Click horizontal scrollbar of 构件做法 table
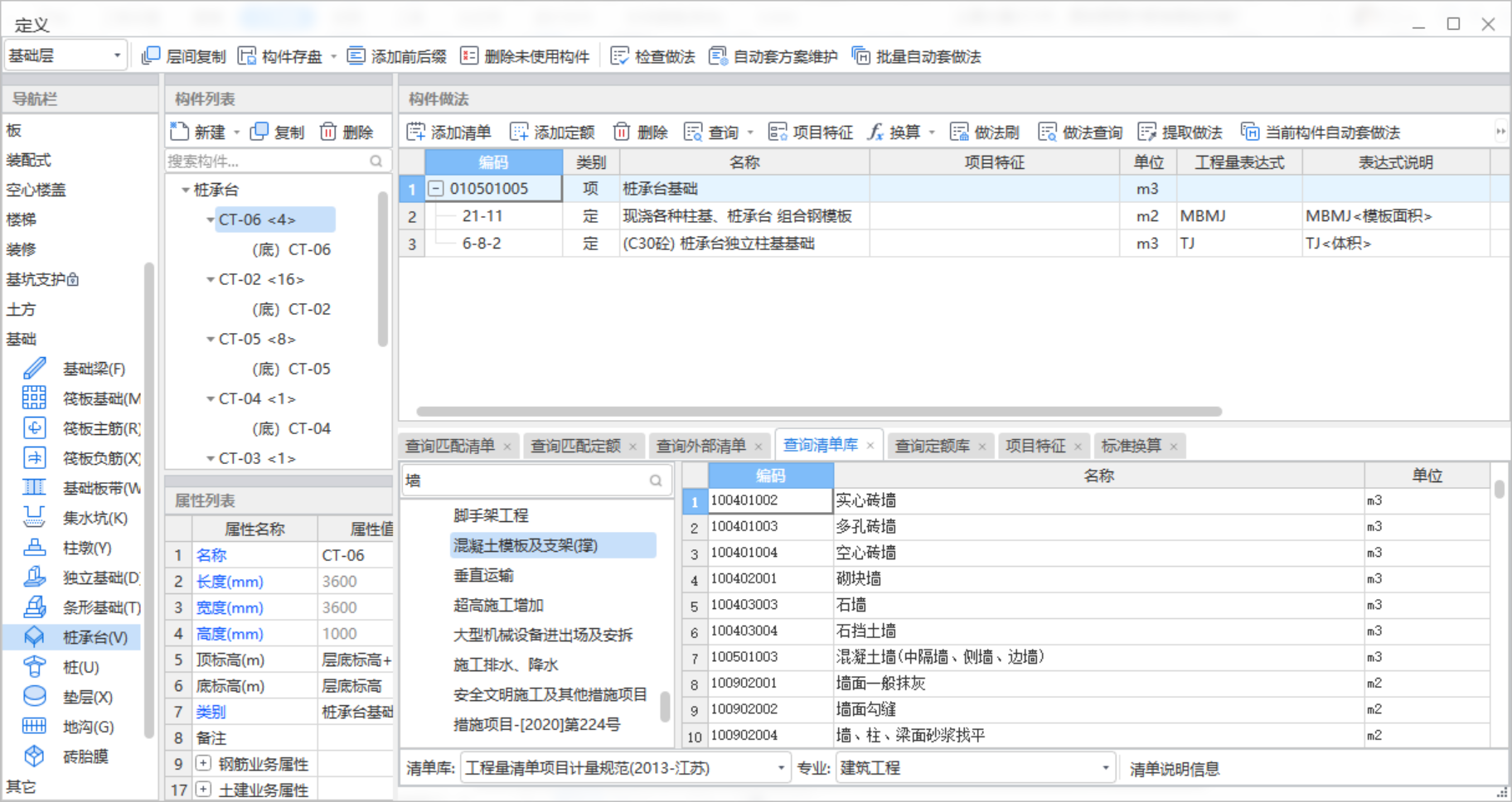Viewport: 1512px width, 802px height. point(819,411)
